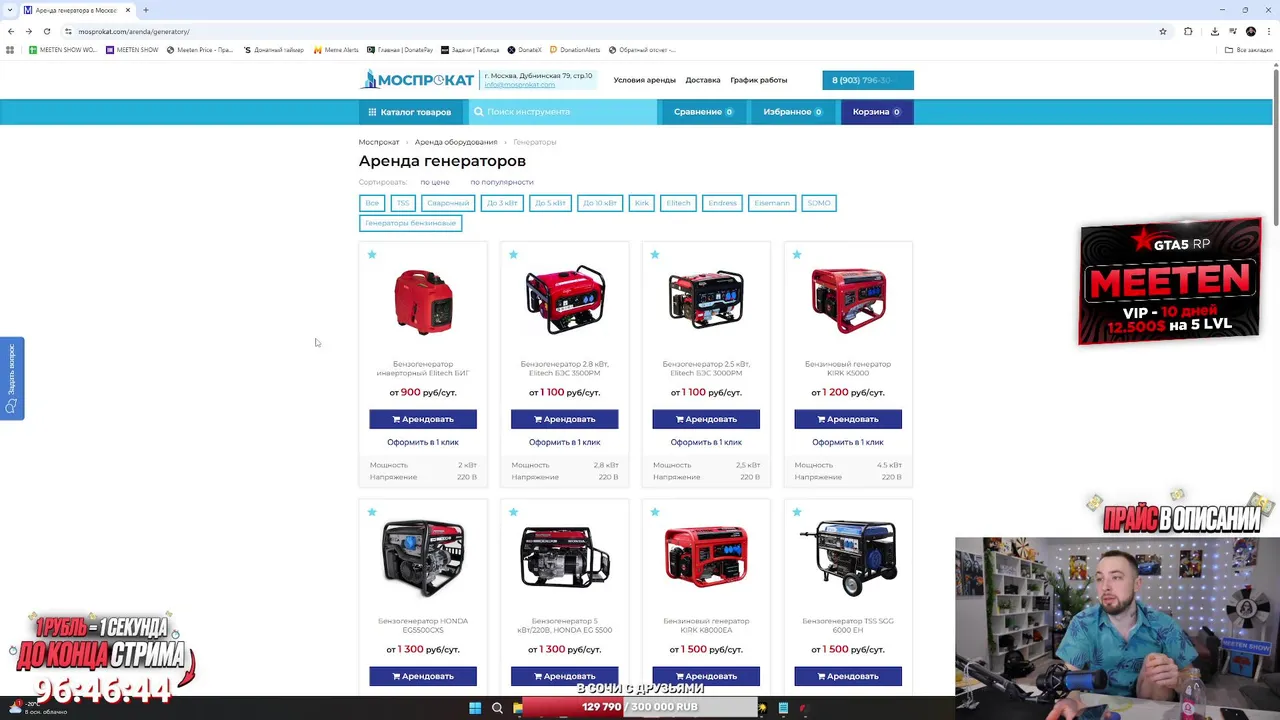Open the Донатный таймер bookmark
Viewport: 1280px width, 720px height.
[273, 50]
